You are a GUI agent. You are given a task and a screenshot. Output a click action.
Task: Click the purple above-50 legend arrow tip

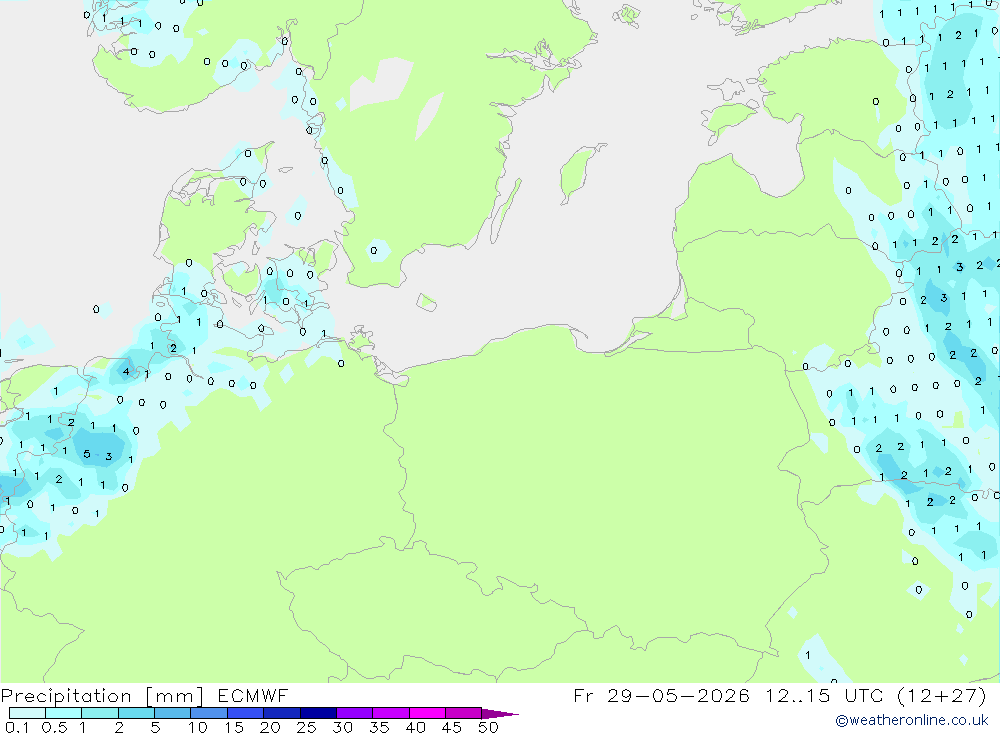point(500,713)
